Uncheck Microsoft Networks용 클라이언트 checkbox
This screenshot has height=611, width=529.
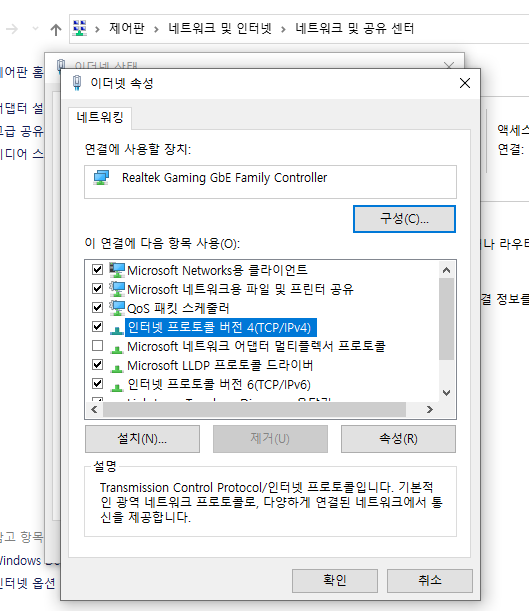coord(97,269)
